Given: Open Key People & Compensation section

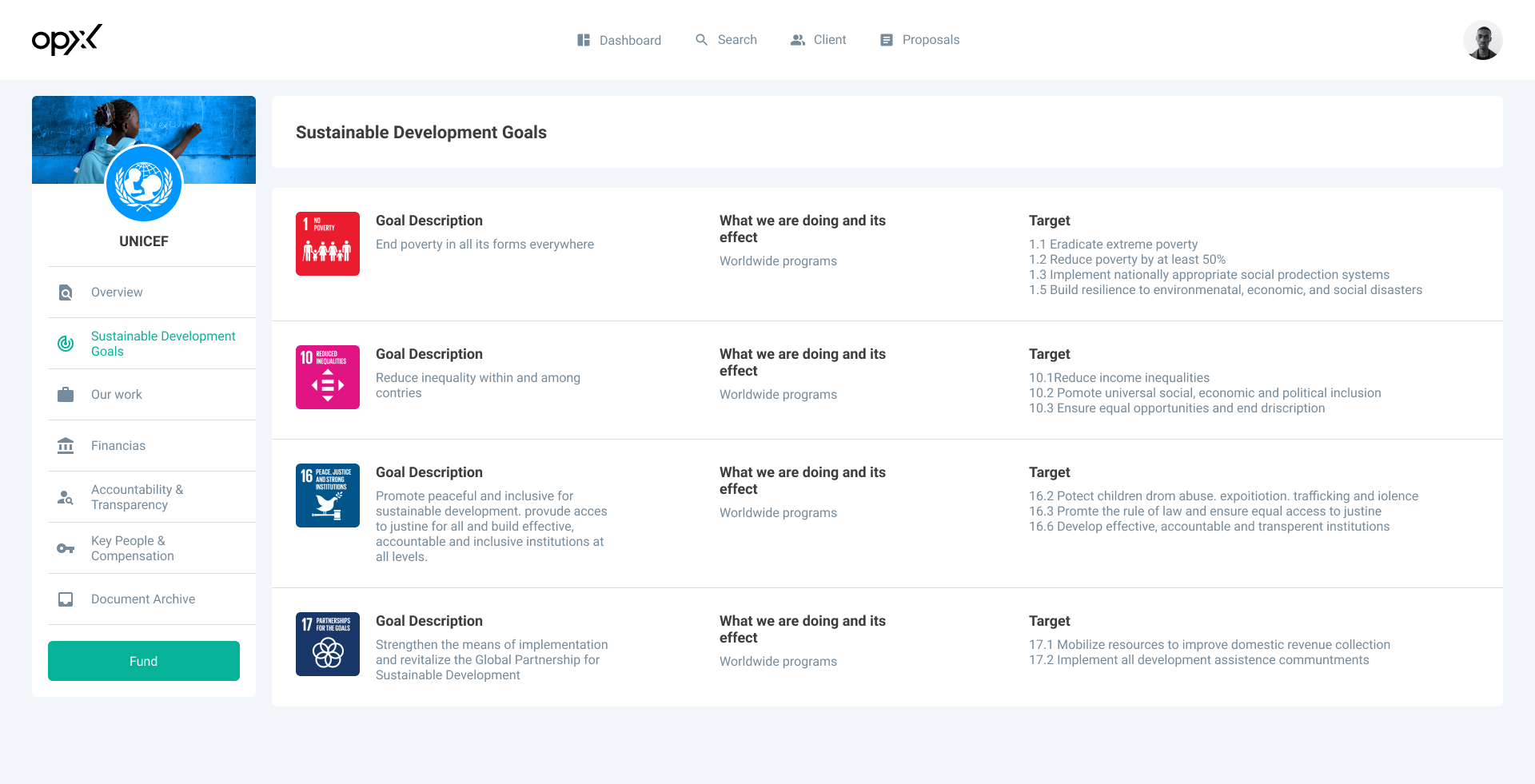Looking at the screenshot, I should coord(152,548).
